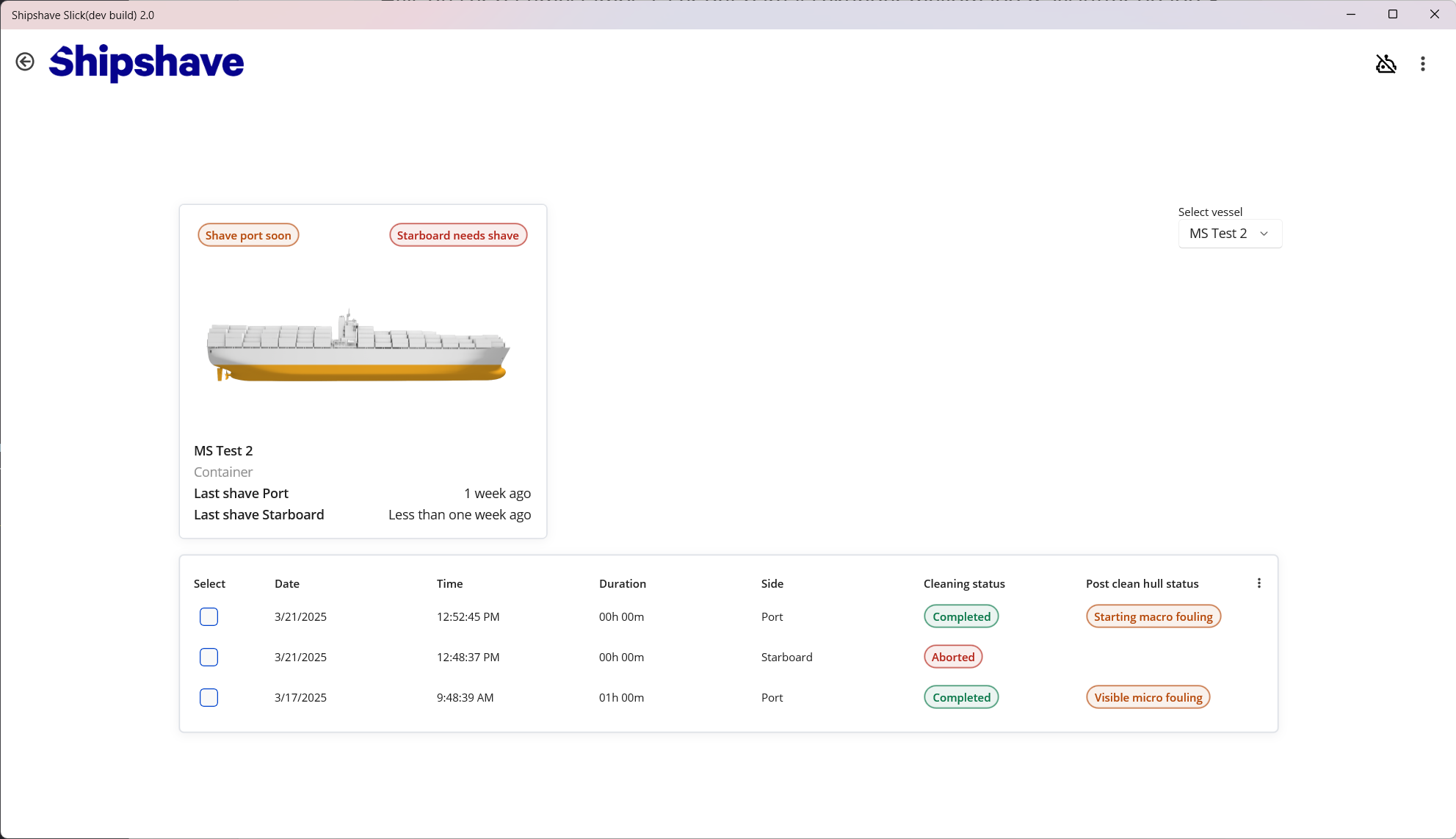Screen dimensions: 1456x839
Task: Click the robot connection status icon
Action: pos(1386,64)
